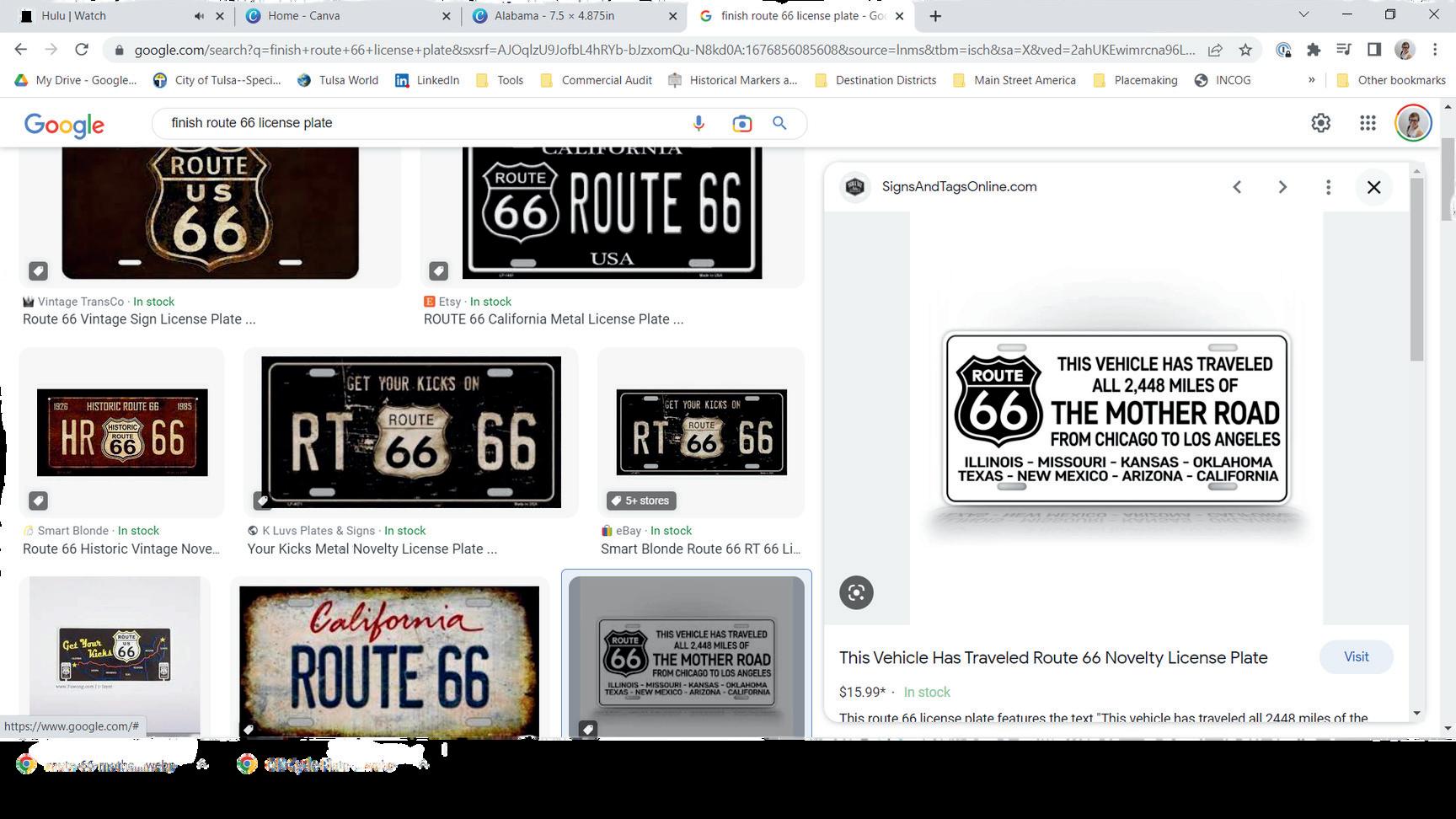The width and height of the screenshot is (1456, 819).
Task: Switch to the Hulu | Watch tab
Action: [x=73, y=16]
